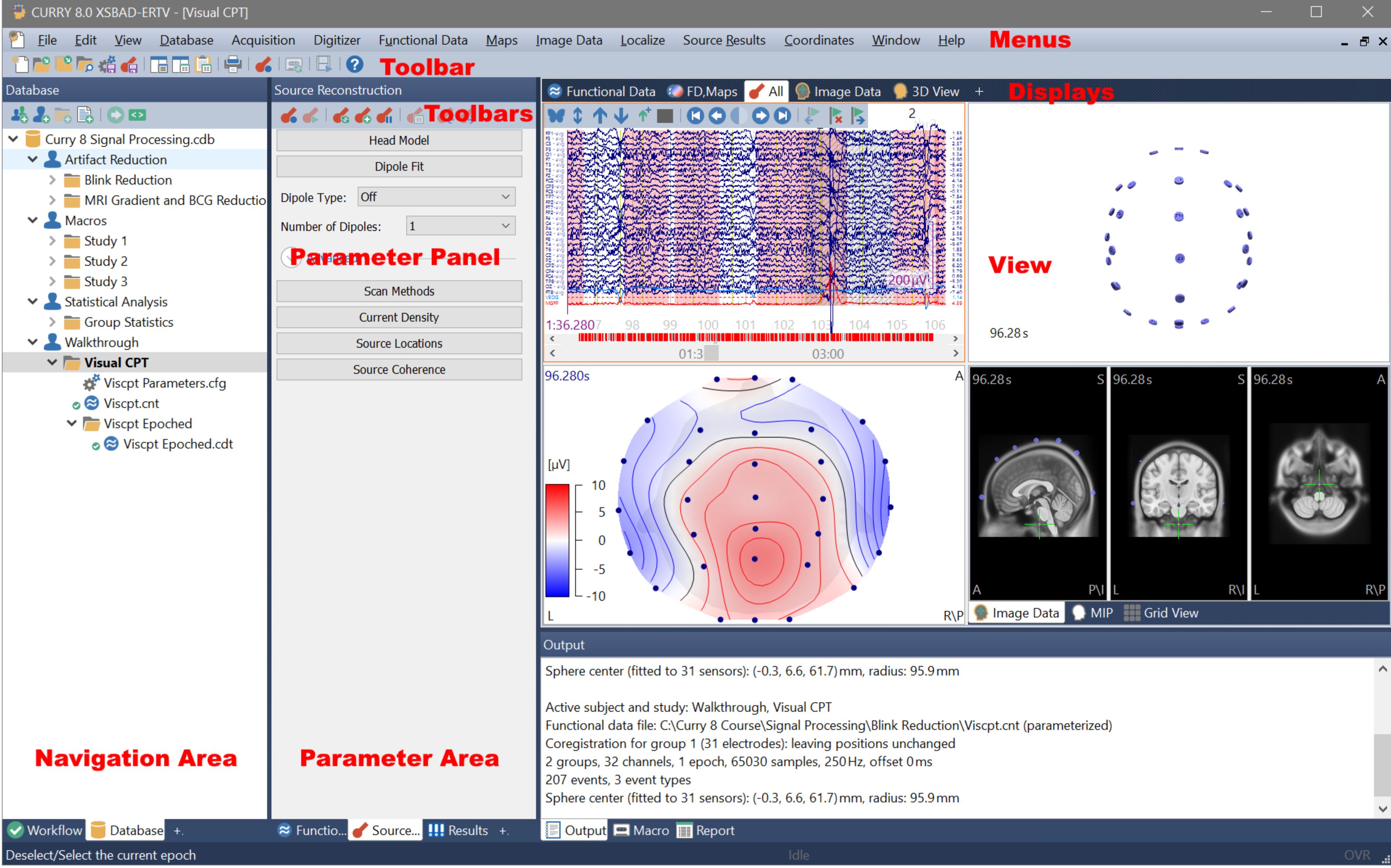Click the coronal MRI image view

tap(1178, 484)
